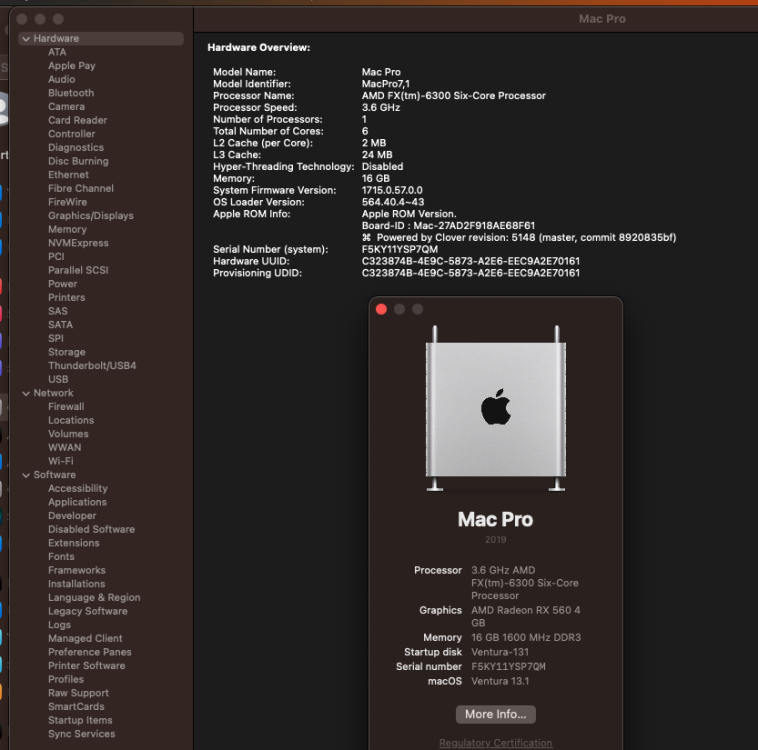This screenshot has width=758, height=750.
Task: Select Controller in the sidebar
Action: coord(72,134)
